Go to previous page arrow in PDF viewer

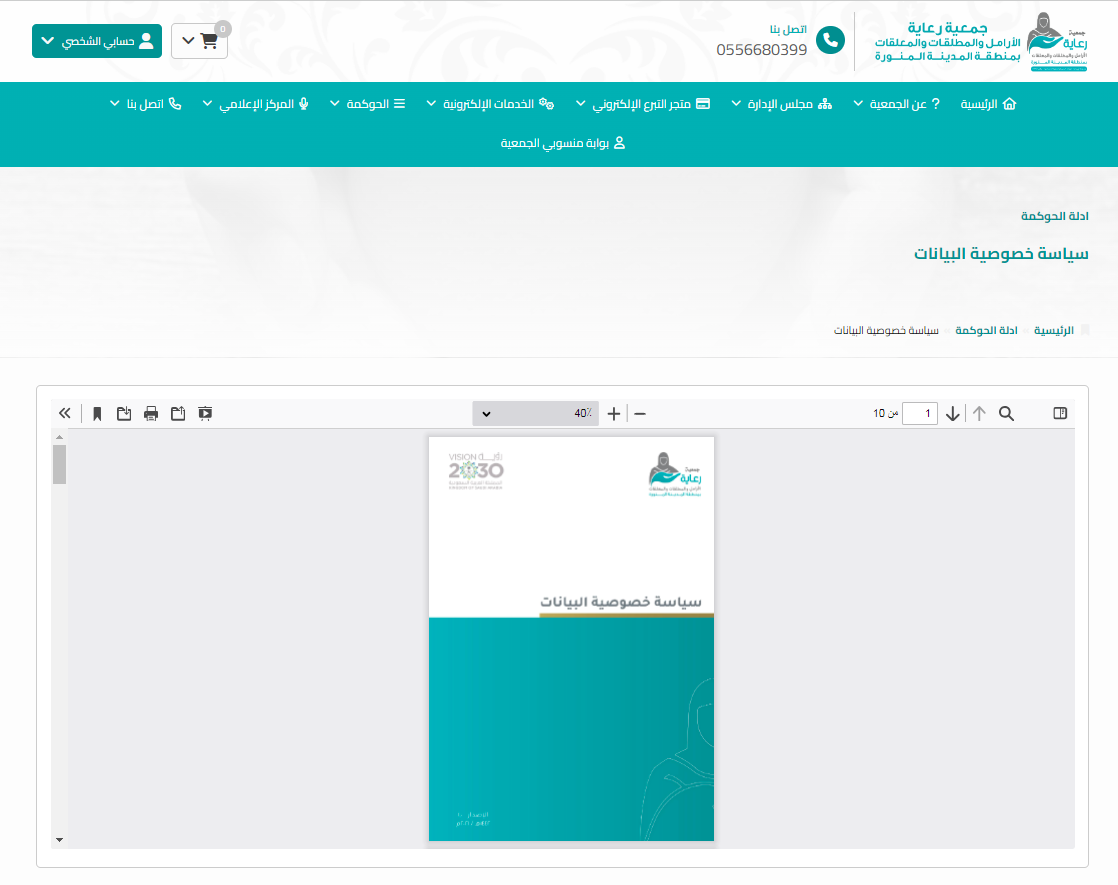[979, 414]
